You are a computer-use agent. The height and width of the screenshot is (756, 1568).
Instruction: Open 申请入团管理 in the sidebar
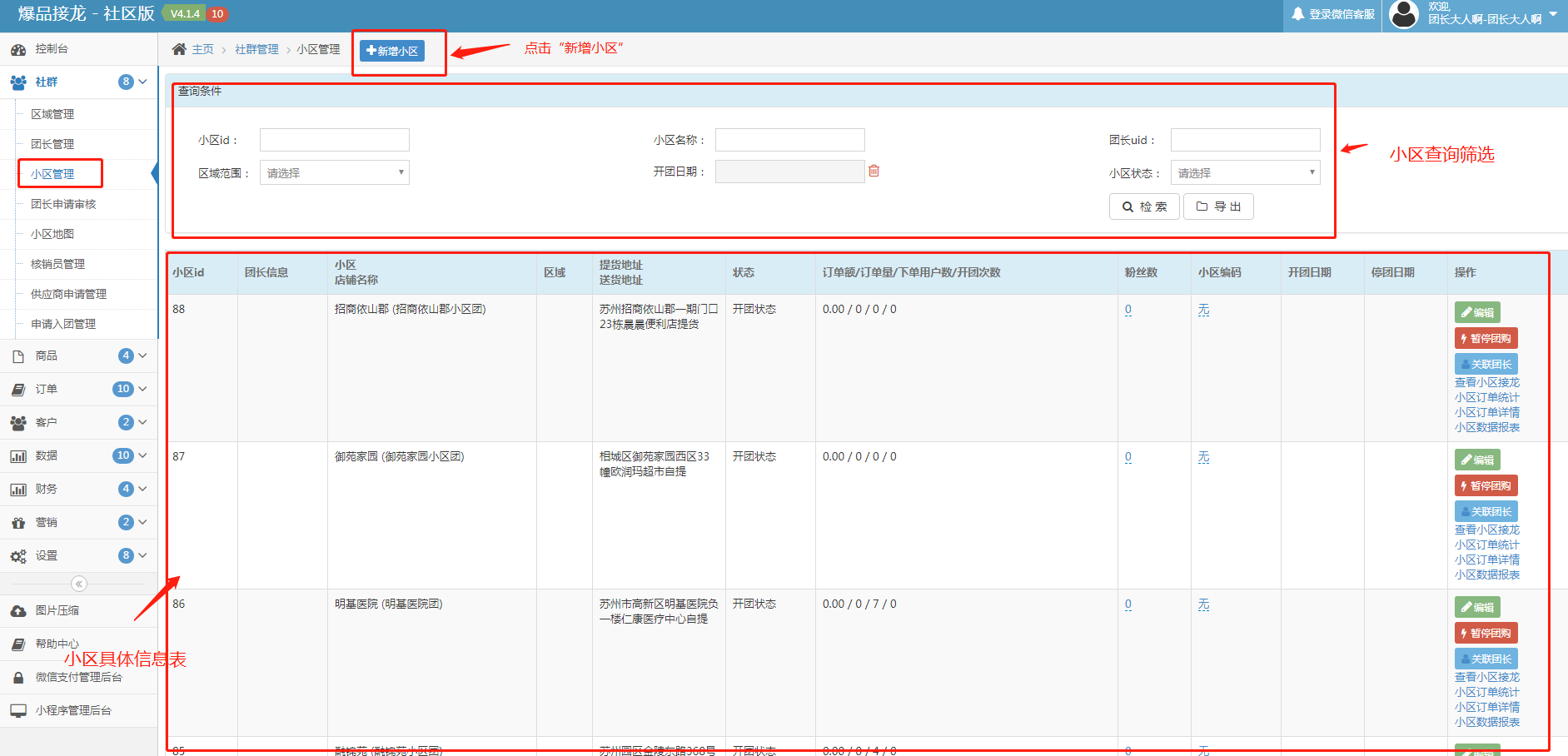63,324
